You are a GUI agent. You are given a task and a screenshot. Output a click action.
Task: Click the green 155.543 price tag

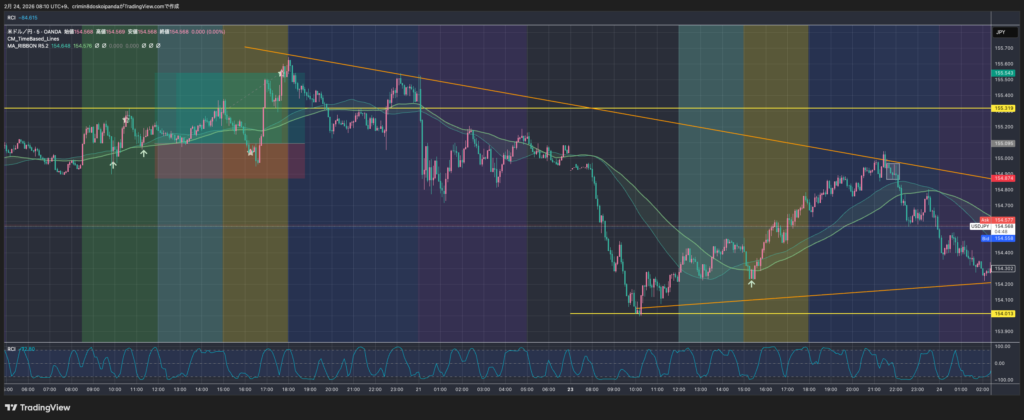[x=1003, y=73]
